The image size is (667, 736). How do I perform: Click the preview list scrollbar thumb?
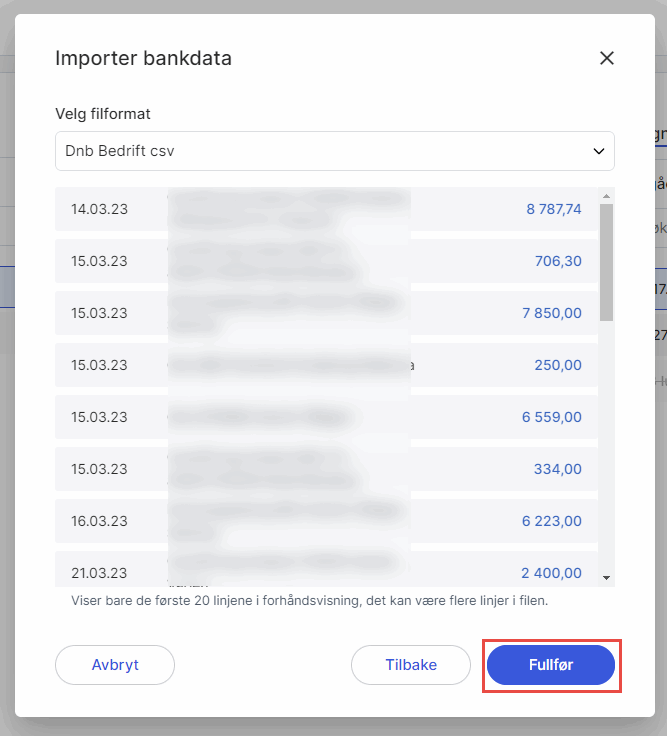(x=606, y=262)
